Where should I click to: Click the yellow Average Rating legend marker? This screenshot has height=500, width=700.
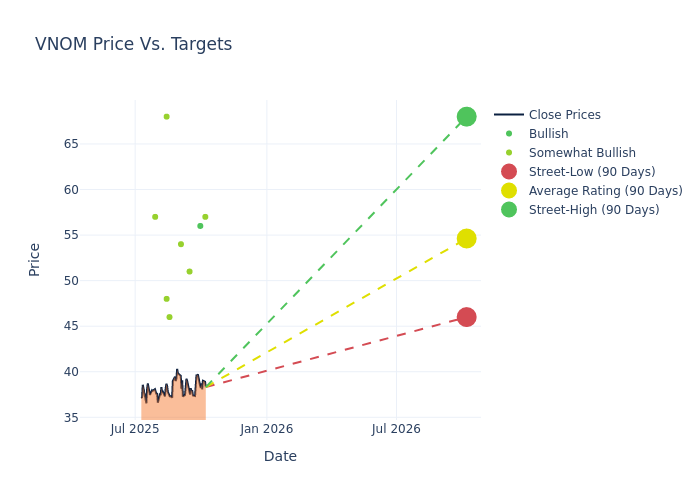[509, 191]
